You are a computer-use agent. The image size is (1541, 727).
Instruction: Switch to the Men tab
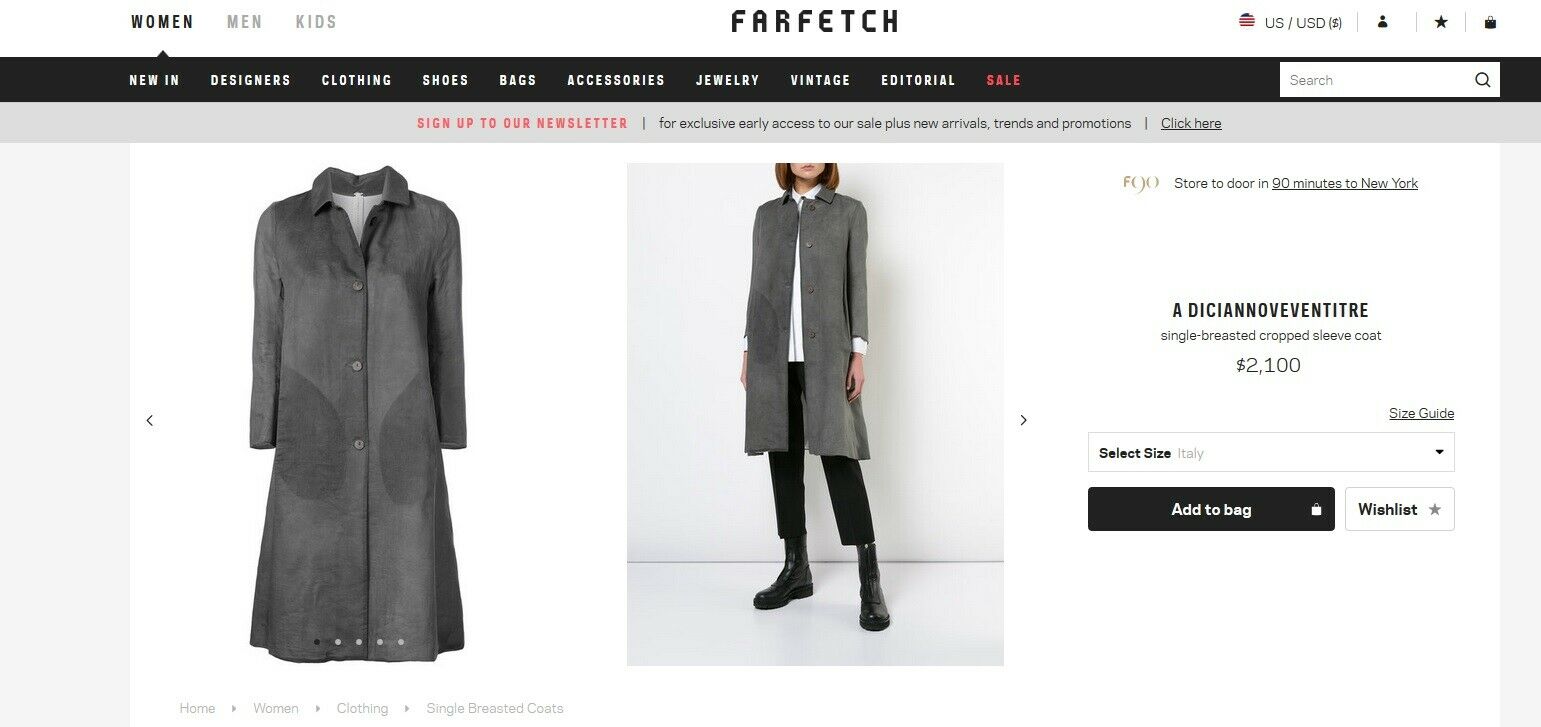tap(245, 22)
